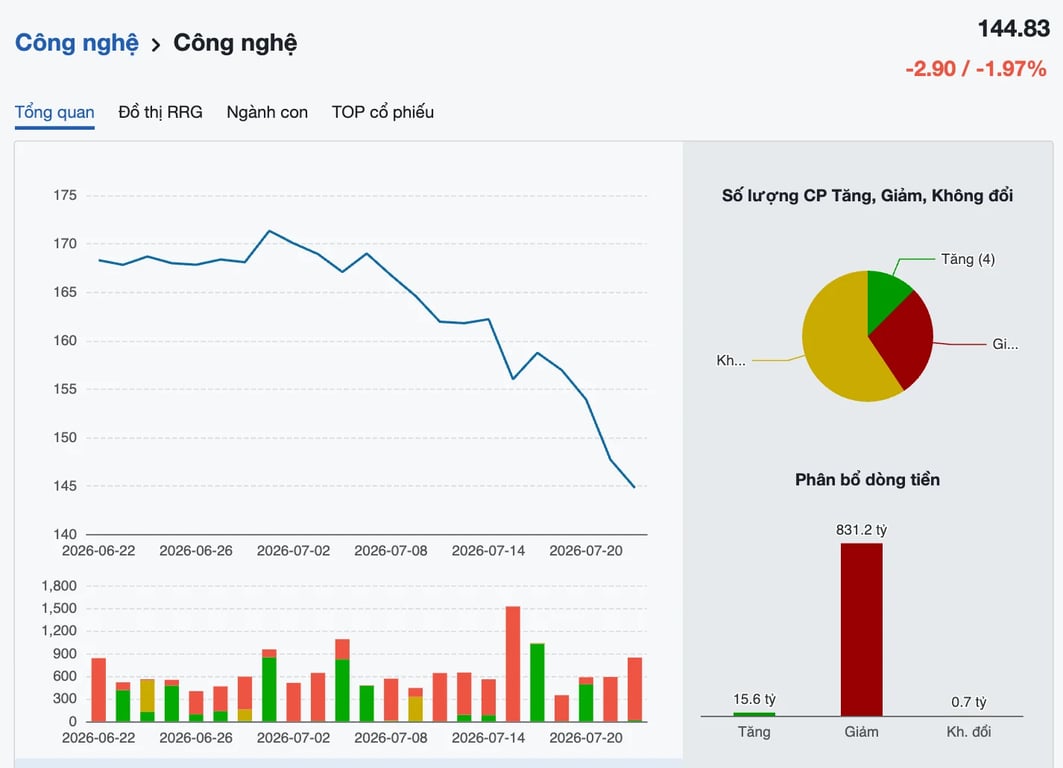Open the Ngành con tab
This screenshot has width=1063, height=768.
coord(267,112)
